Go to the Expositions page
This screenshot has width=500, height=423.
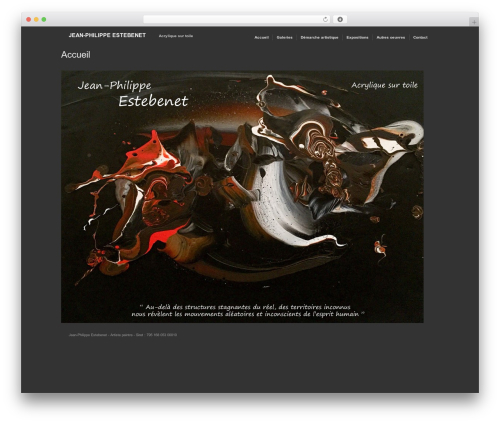[x=357, y=37]
